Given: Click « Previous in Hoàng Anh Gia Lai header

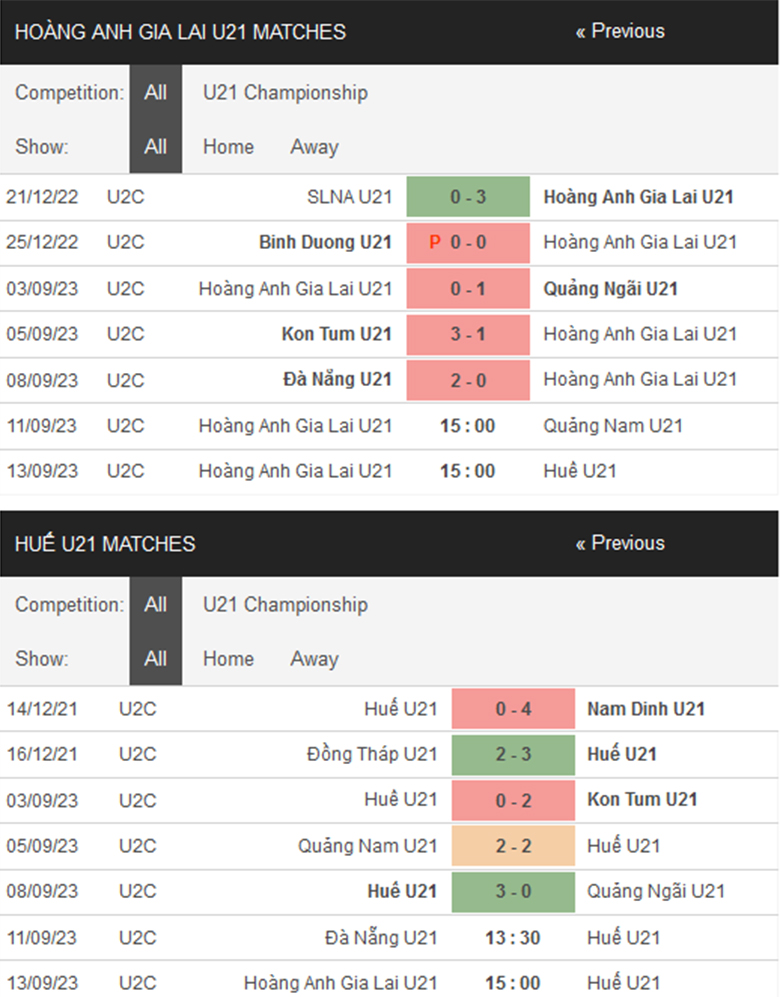Looking at the screenshot, I should tap(619, 31).
